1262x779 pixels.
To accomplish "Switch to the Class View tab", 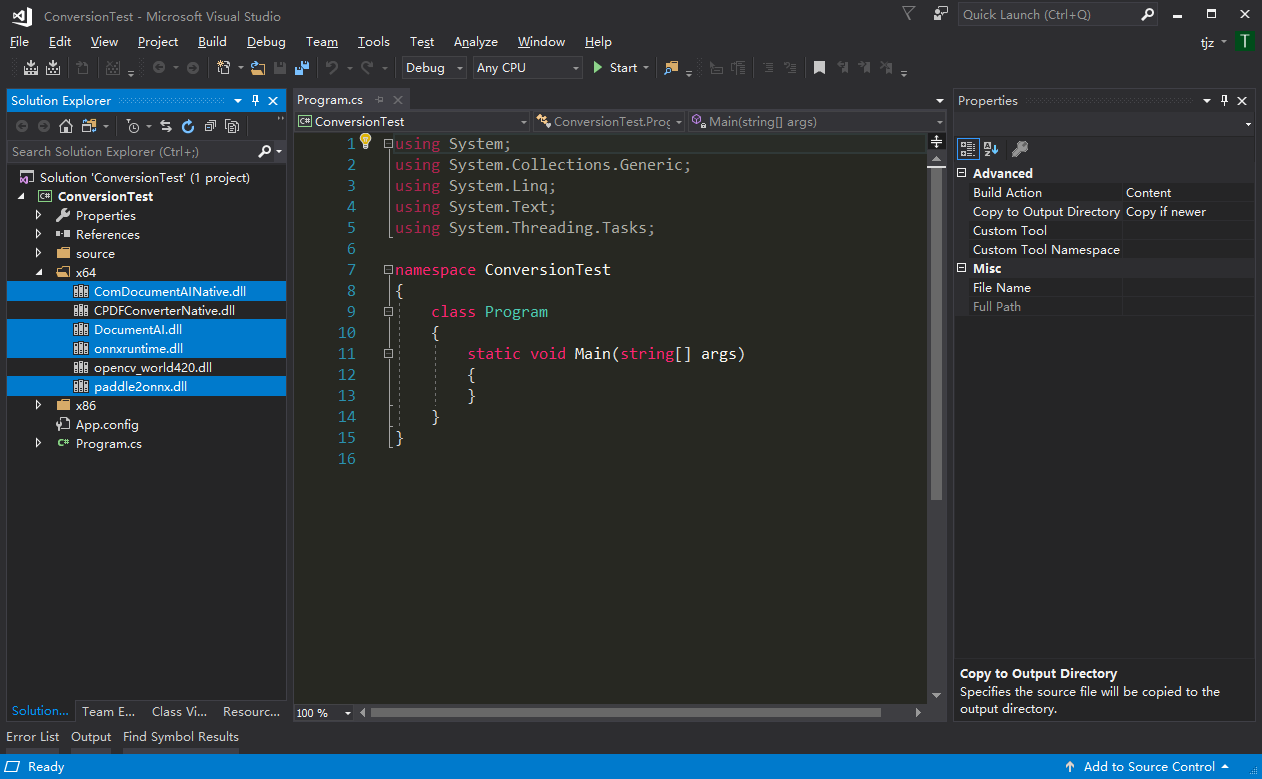I will pos(179,712).
